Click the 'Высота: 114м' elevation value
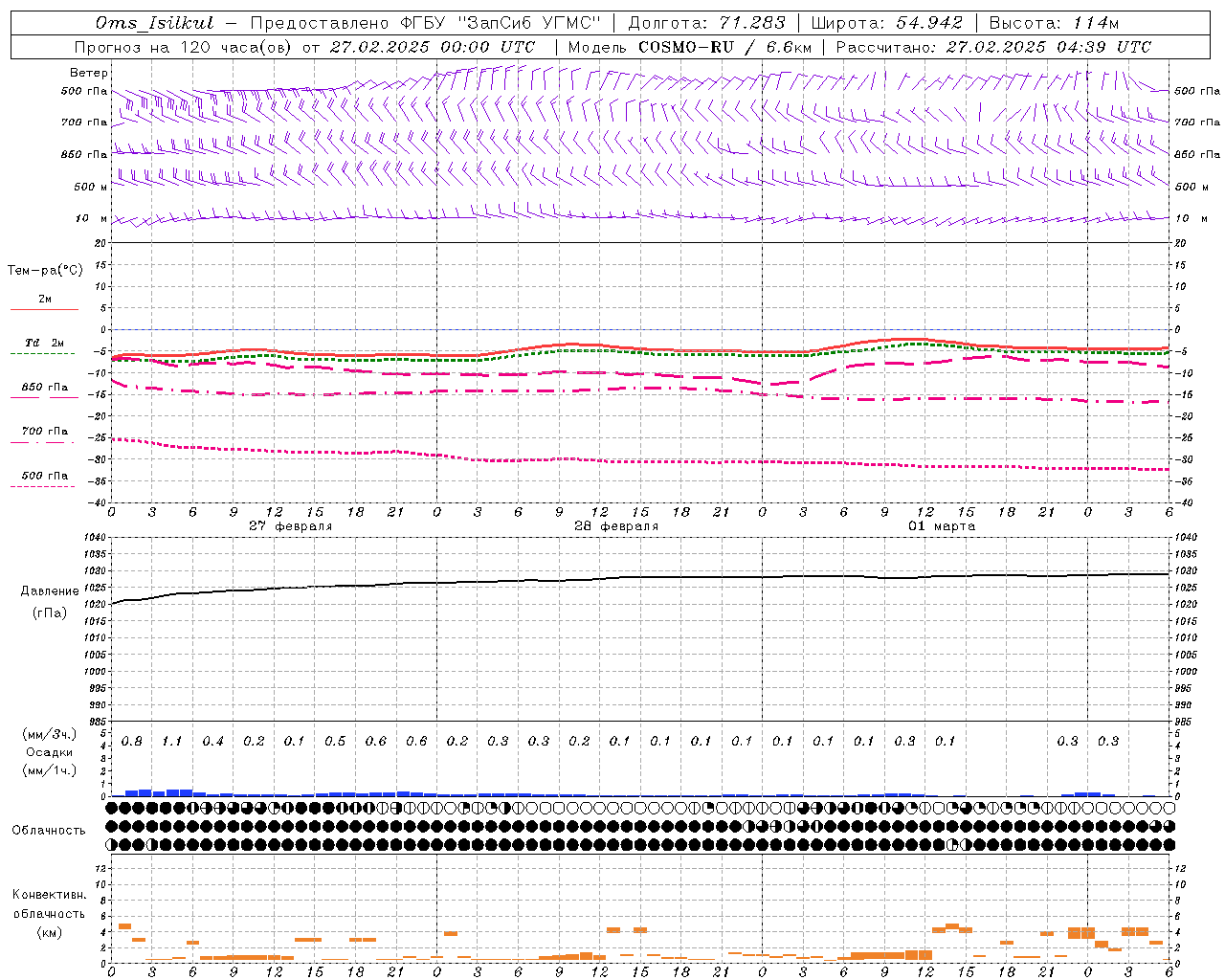This screenshot has height=980, width=1225. 1054,23
